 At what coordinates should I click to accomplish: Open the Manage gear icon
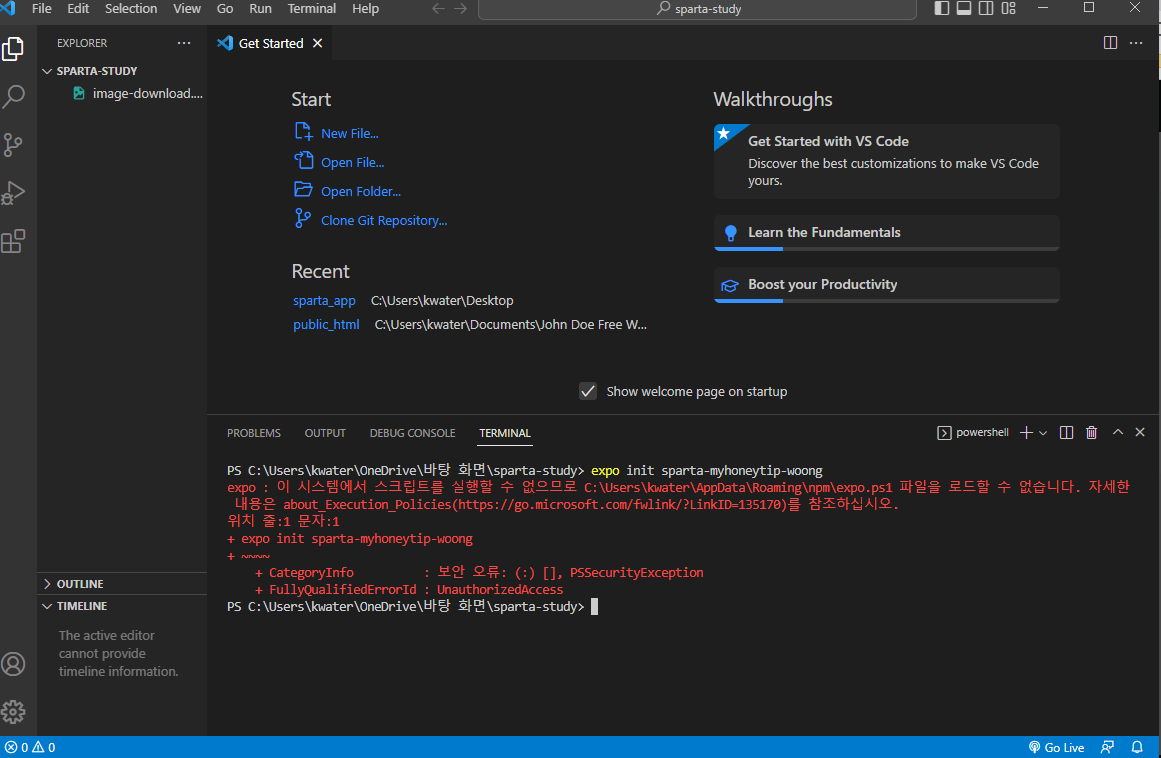tap(13, 712)
